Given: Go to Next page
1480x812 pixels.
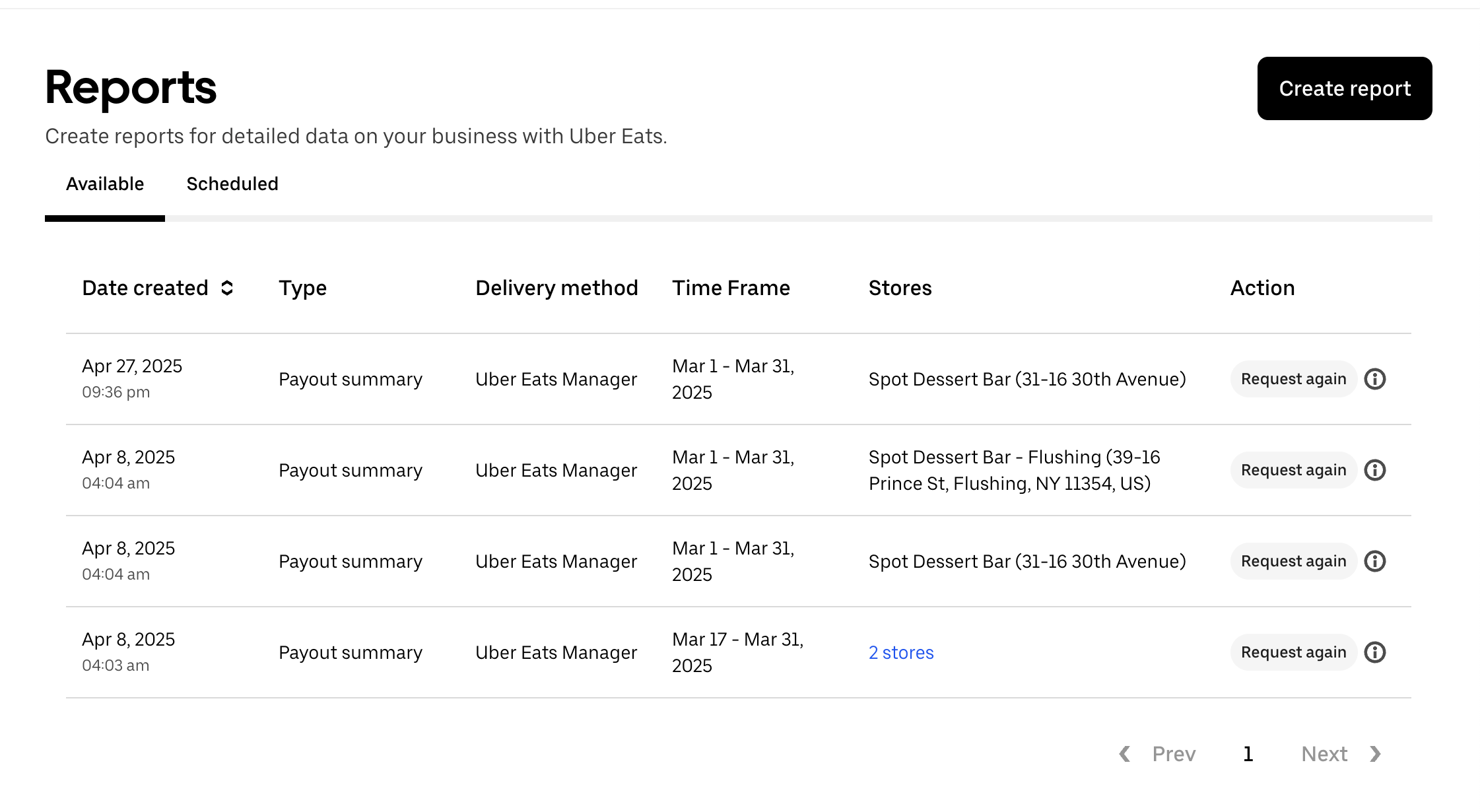Looking at the screenshot, I should (x=1324, y=754).
